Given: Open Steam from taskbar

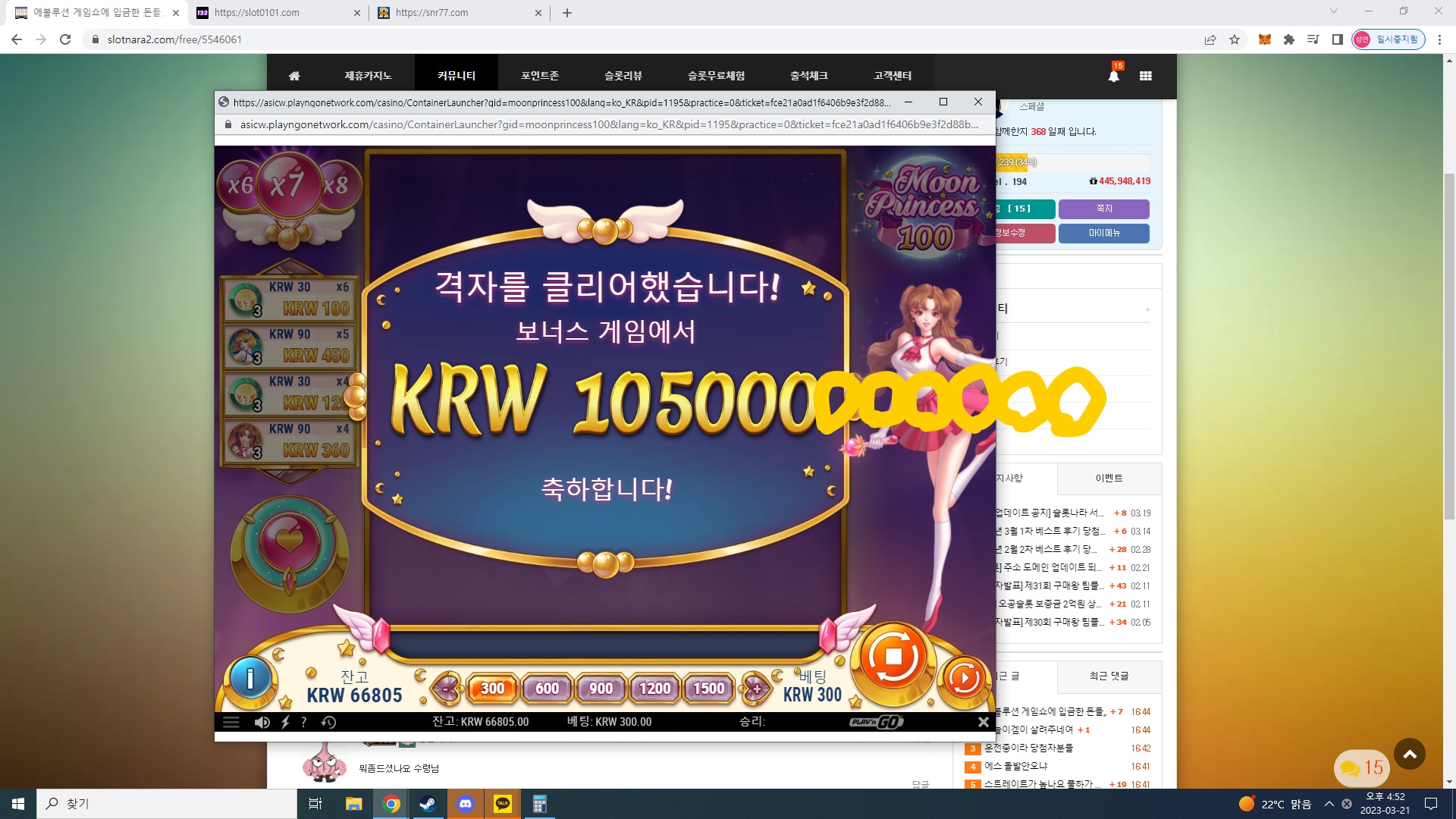Looking at the screenshot, I should tap(428, 804).
